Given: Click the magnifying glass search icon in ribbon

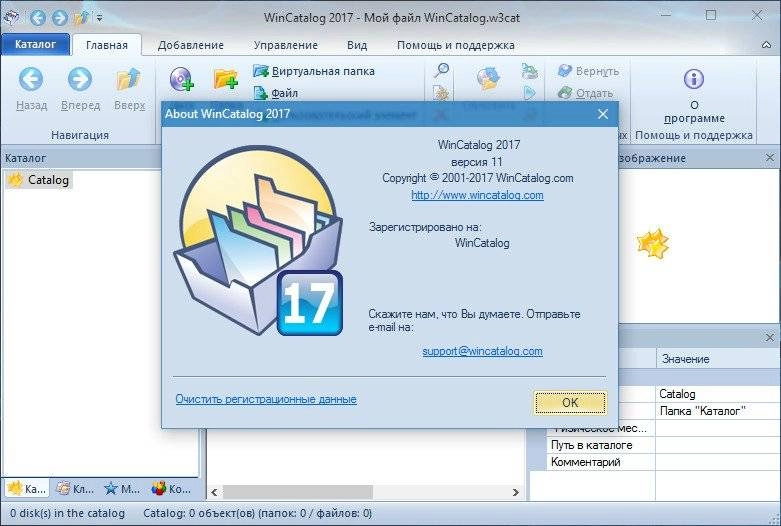Looking at the screenshot, I should pyautogui.click(x=441, y=70).
